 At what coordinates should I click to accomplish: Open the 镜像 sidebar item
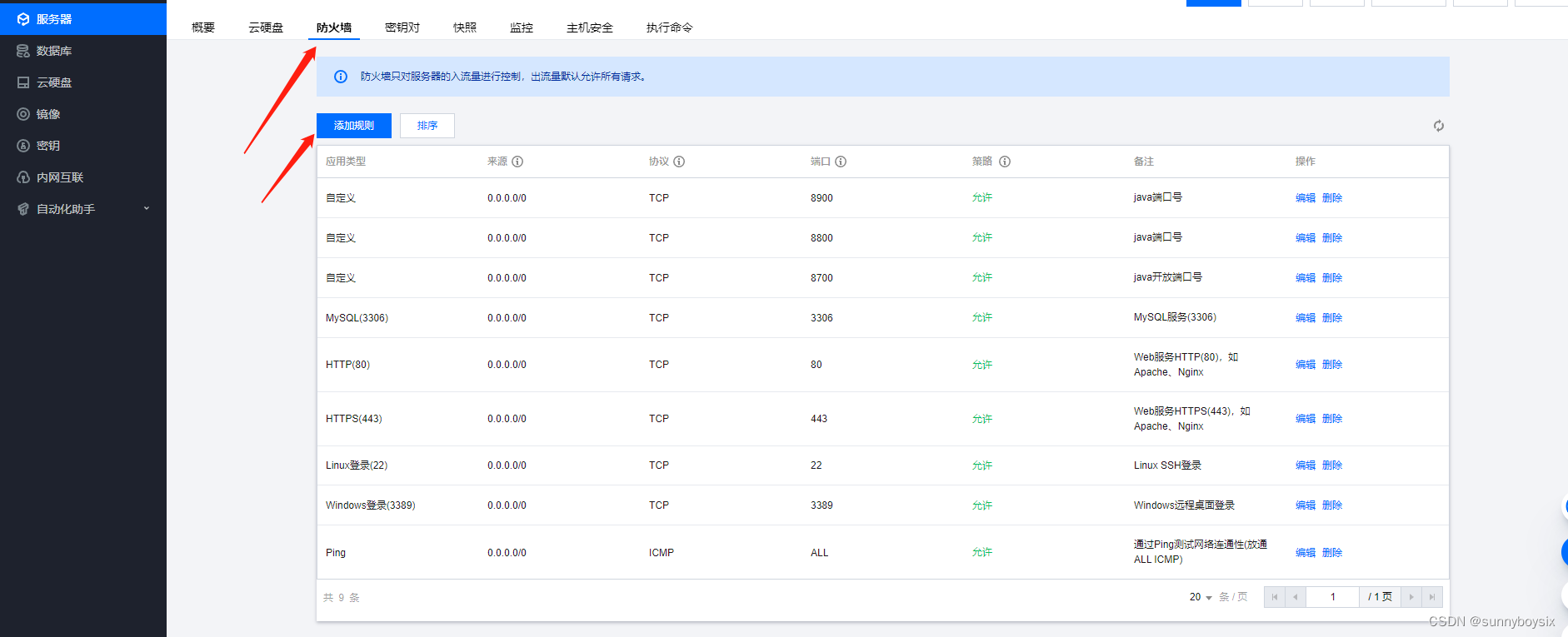48,114
